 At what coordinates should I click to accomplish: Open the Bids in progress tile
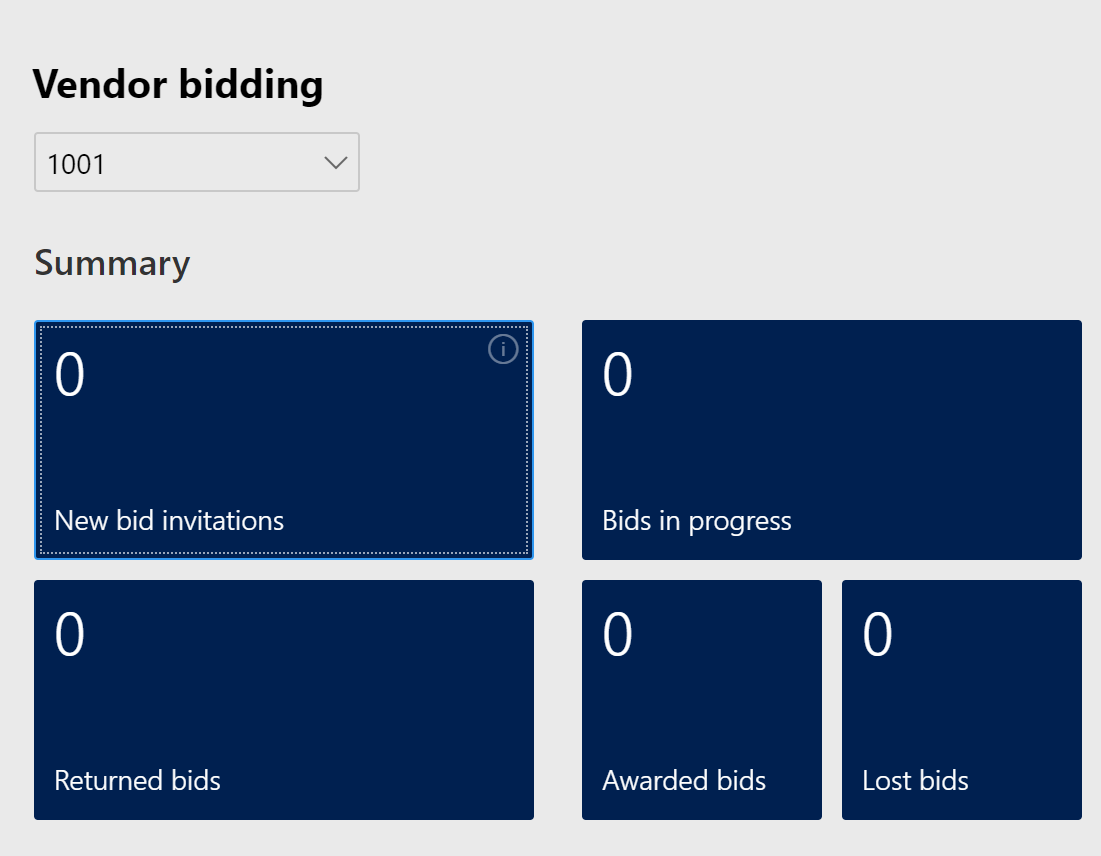831,440
